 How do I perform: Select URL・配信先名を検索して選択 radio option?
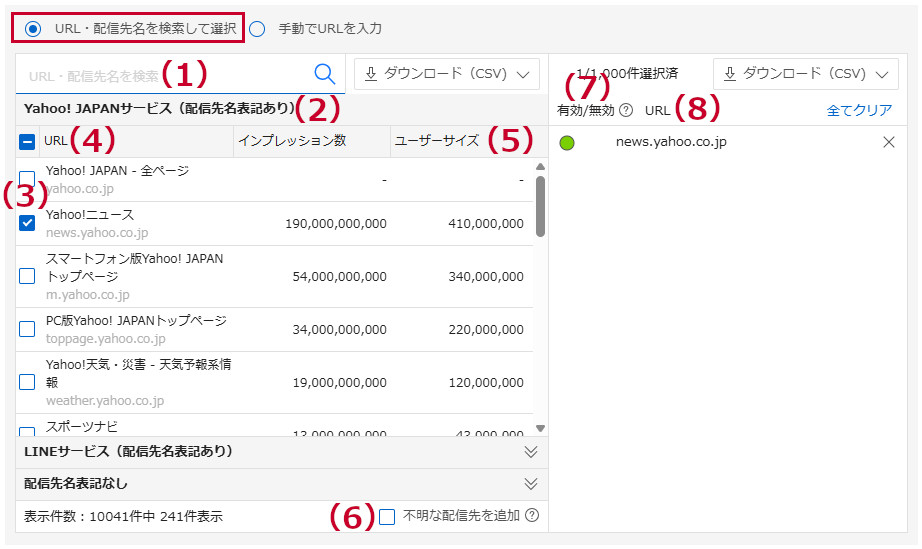34,28
